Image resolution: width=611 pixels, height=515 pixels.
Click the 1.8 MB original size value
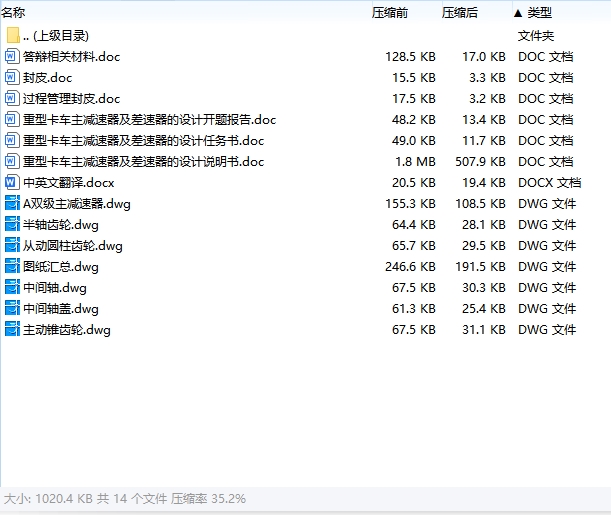(x=415, y=162)
